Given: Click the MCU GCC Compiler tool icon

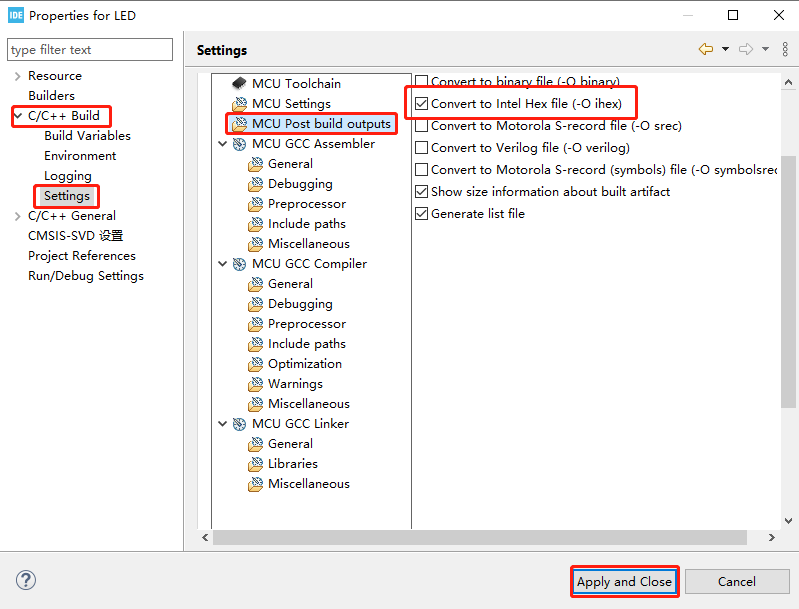Looking at the screenshot, I should coord(239,264).
